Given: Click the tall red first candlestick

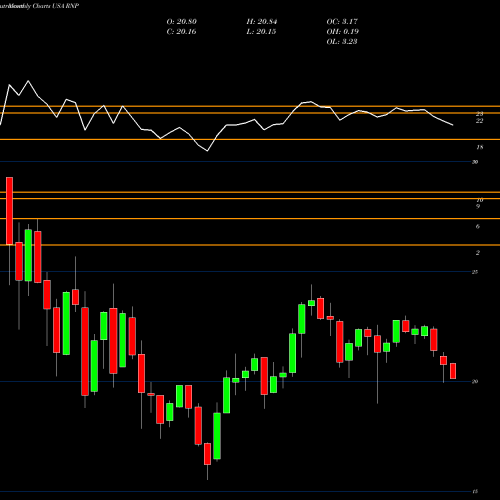Looking at the screenshot, I should point(9,211).
